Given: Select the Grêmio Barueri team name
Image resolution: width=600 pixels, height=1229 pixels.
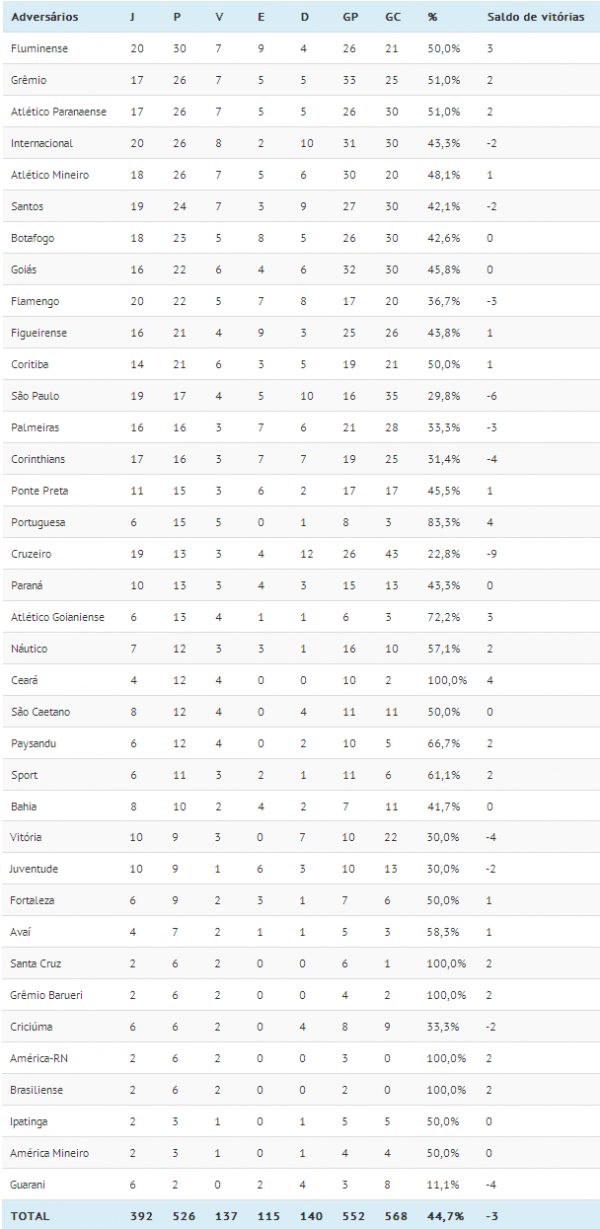Looking at the screenshot, I should click(48, 995).
